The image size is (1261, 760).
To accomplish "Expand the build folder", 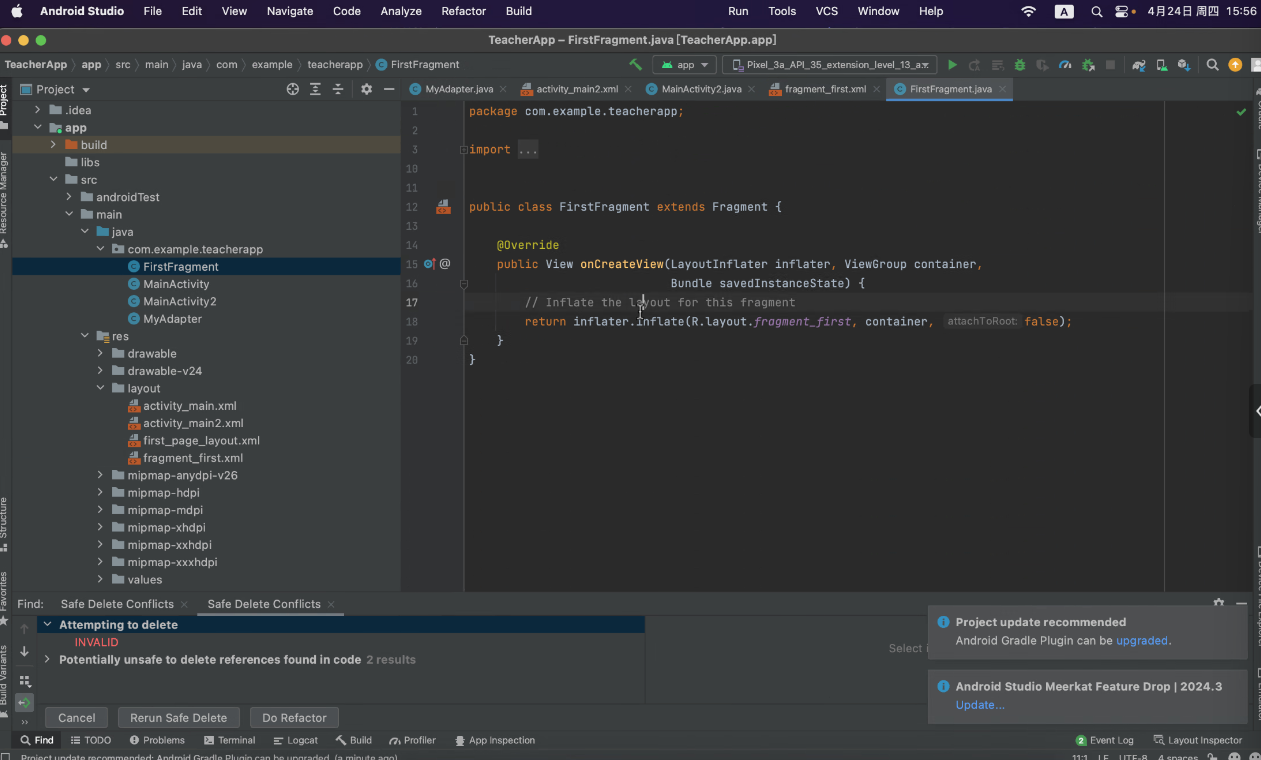I will tap(53, 145).
